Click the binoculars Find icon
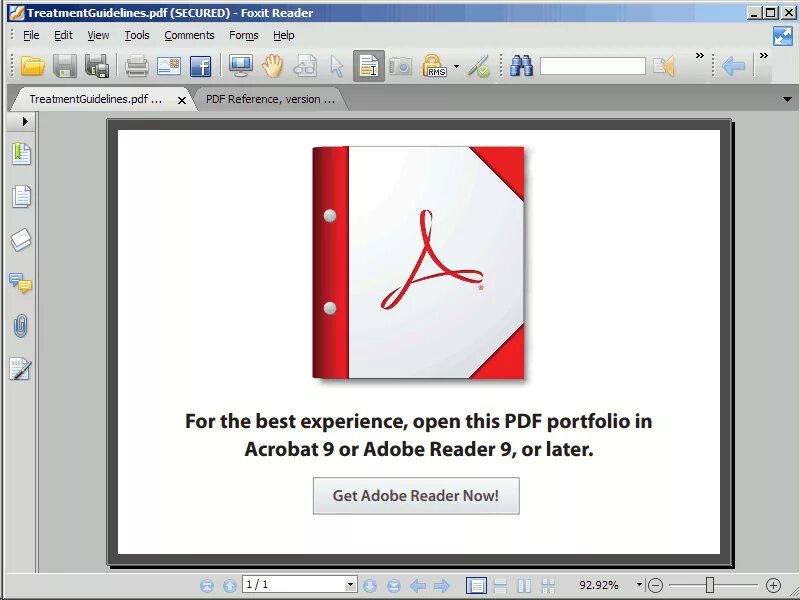This screenshot has width=800, height=600. (521, 66)
